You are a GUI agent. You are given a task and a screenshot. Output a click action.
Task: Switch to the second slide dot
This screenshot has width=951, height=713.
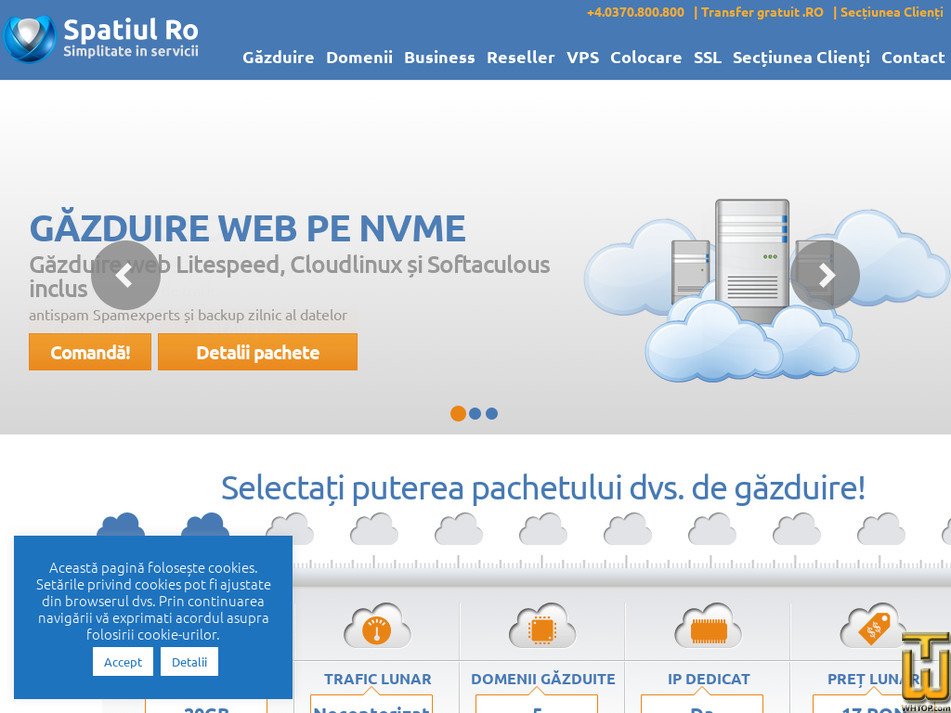(475, 413)
